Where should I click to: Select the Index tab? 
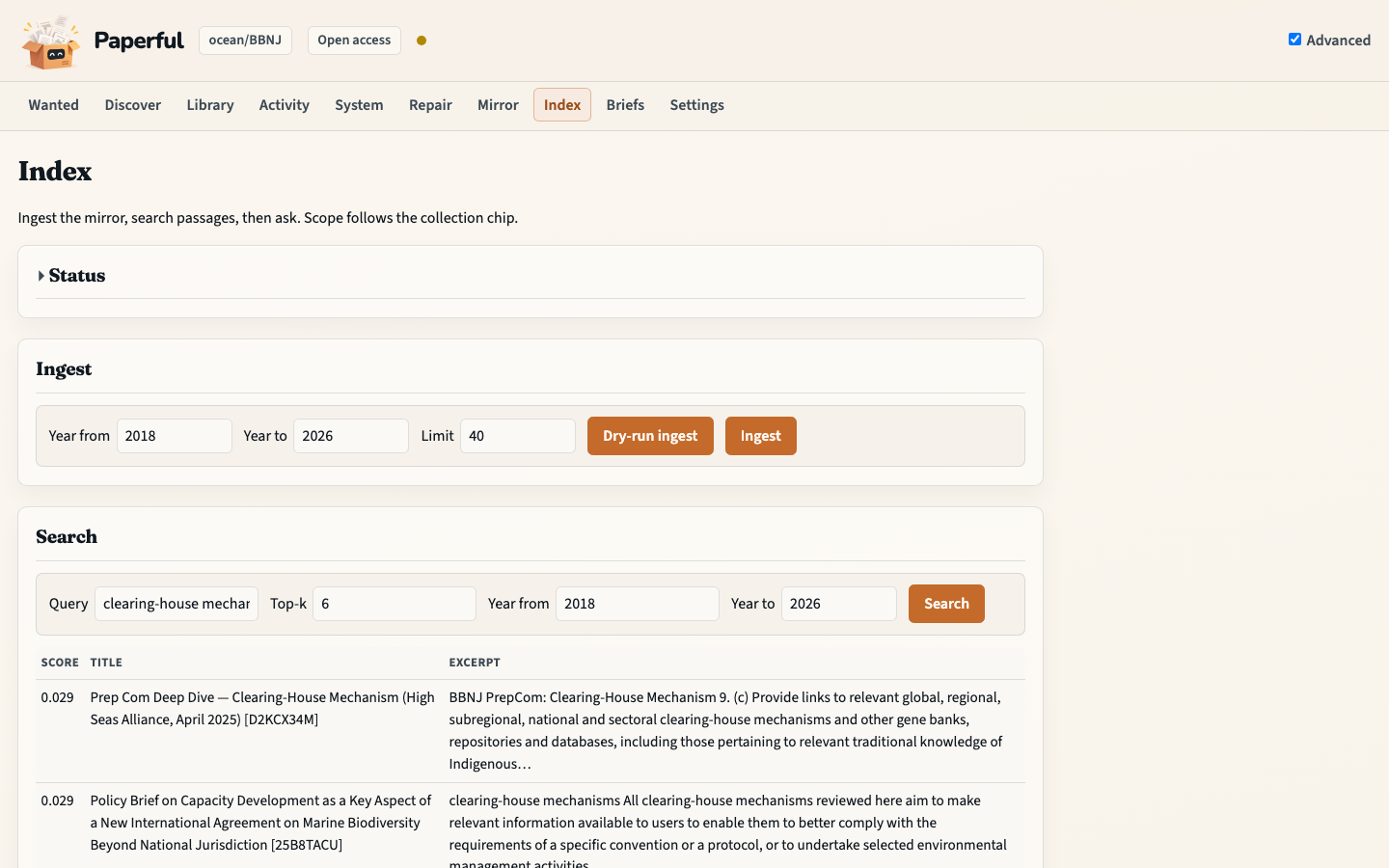562,105
